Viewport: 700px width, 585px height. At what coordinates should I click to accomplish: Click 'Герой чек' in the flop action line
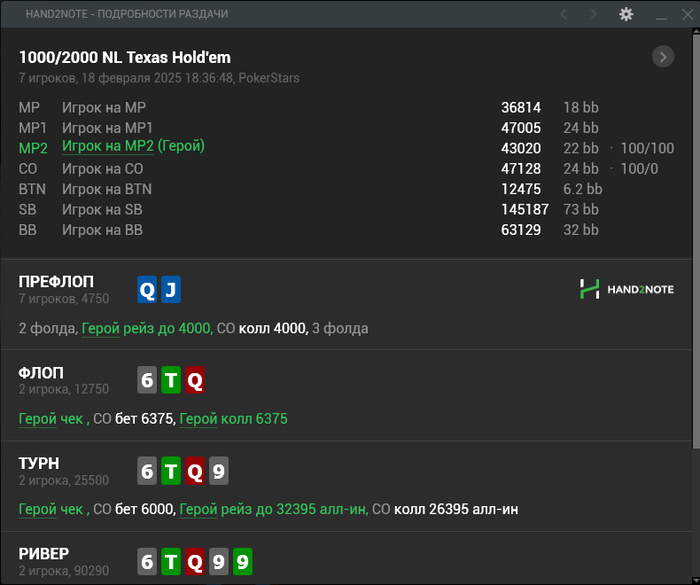click(51, 419)
